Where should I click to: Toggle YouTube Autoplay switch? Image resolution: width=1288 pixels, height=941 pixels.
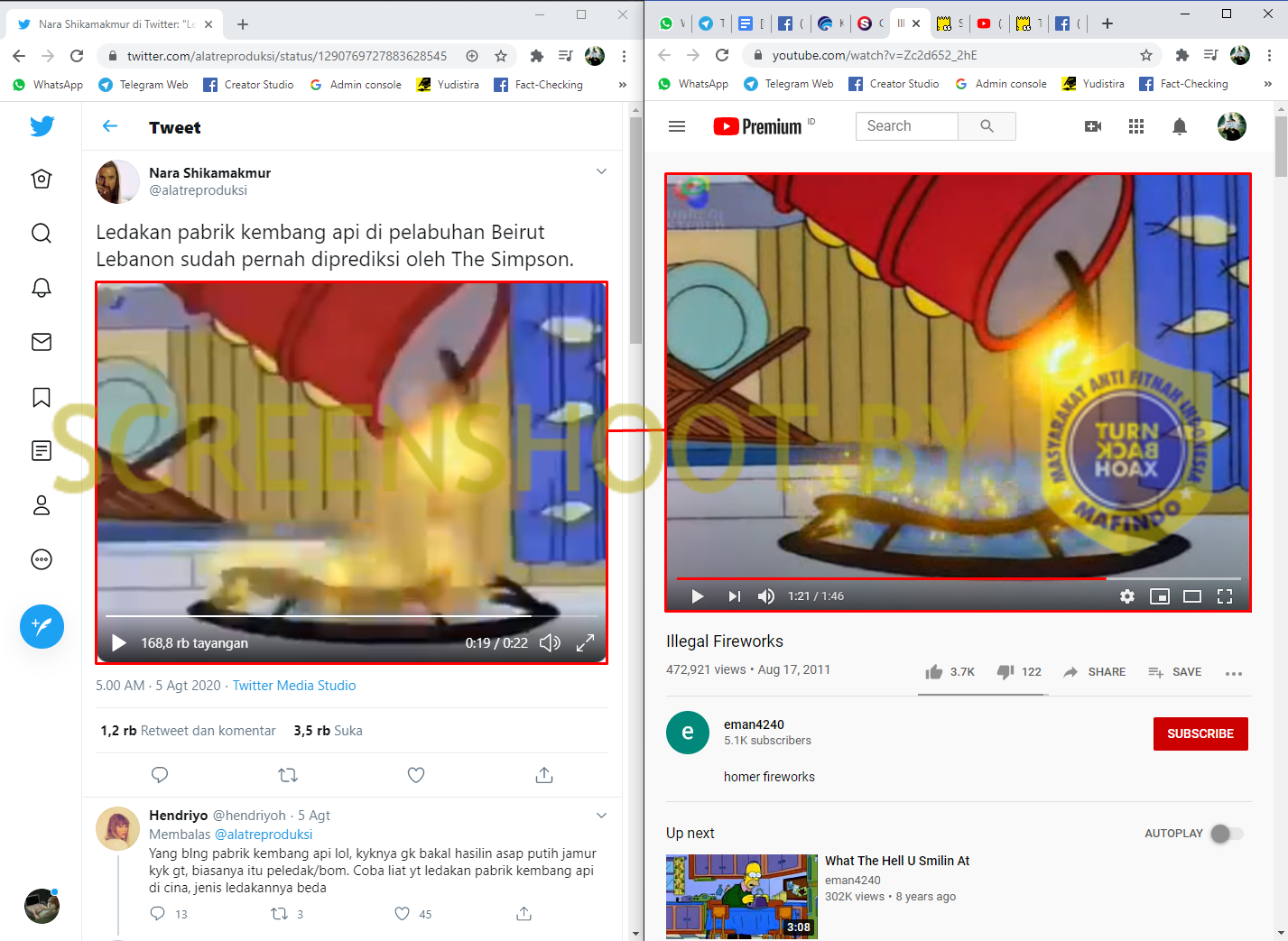pos(1227,834)
